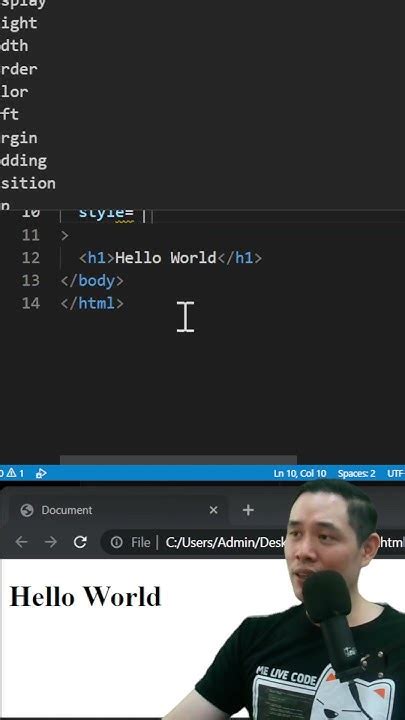Click the site info icon before File

click(x=117, y=542)
